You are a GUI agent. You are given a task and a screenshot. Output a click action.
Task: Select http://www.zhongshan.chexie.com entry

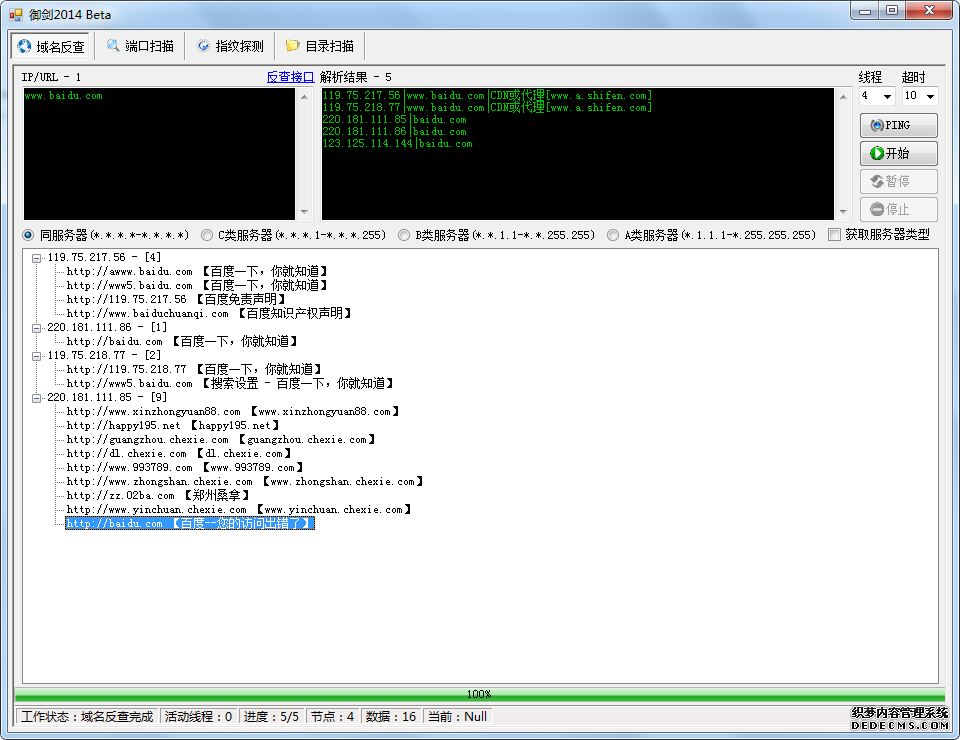tap(245, 482)
